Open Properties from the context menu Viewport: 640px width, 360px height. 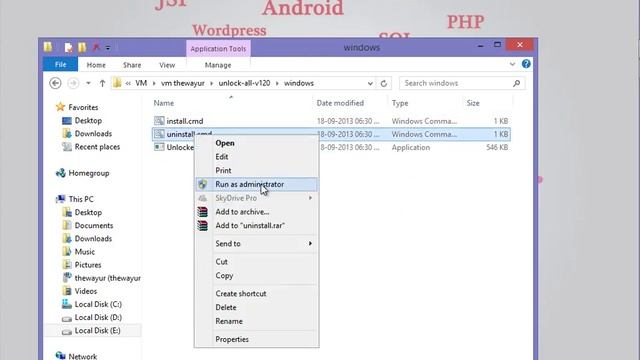click(256, 340)
